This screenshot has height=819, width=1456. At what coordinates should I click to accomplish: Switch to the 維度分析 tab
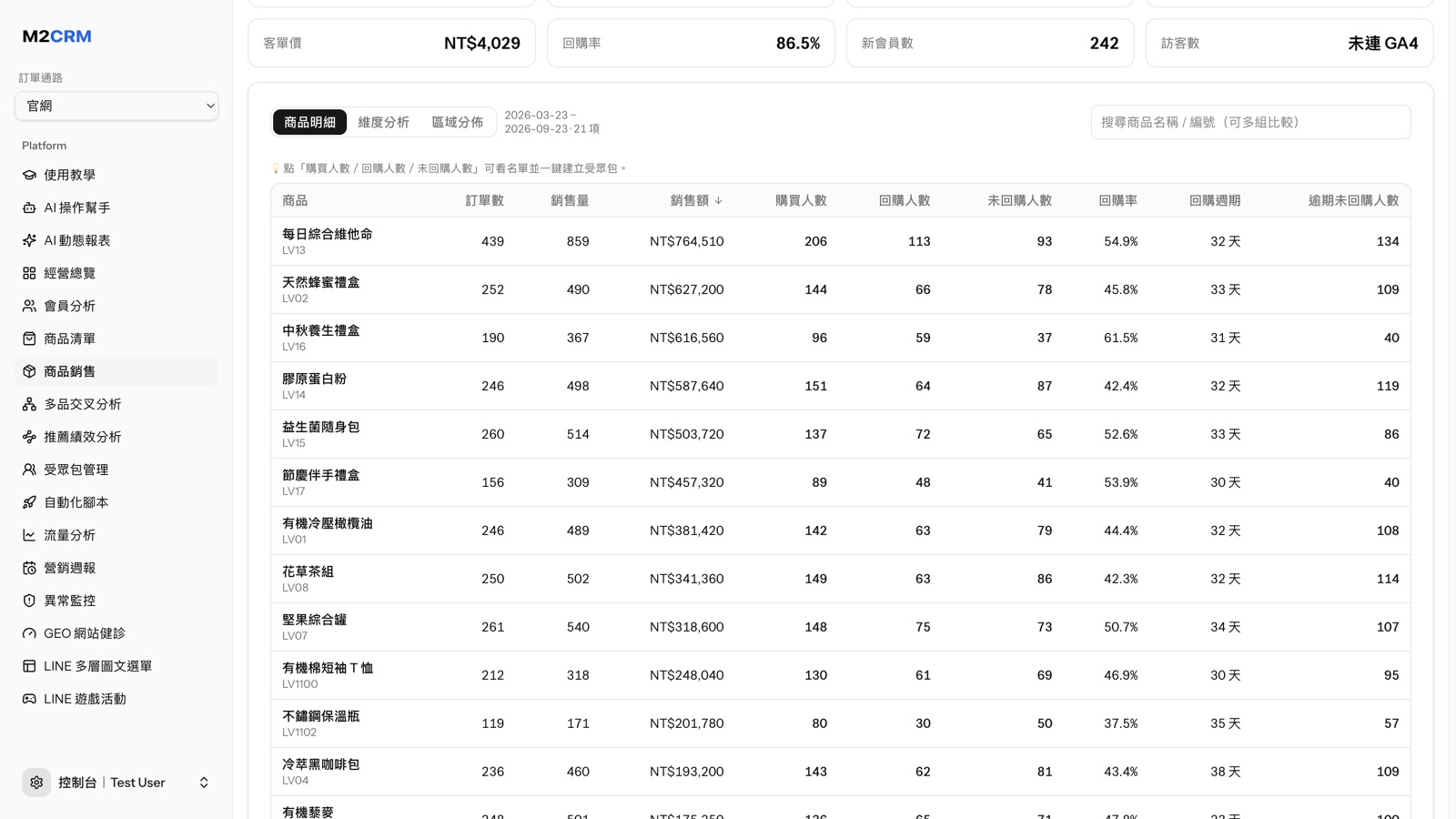383,122
